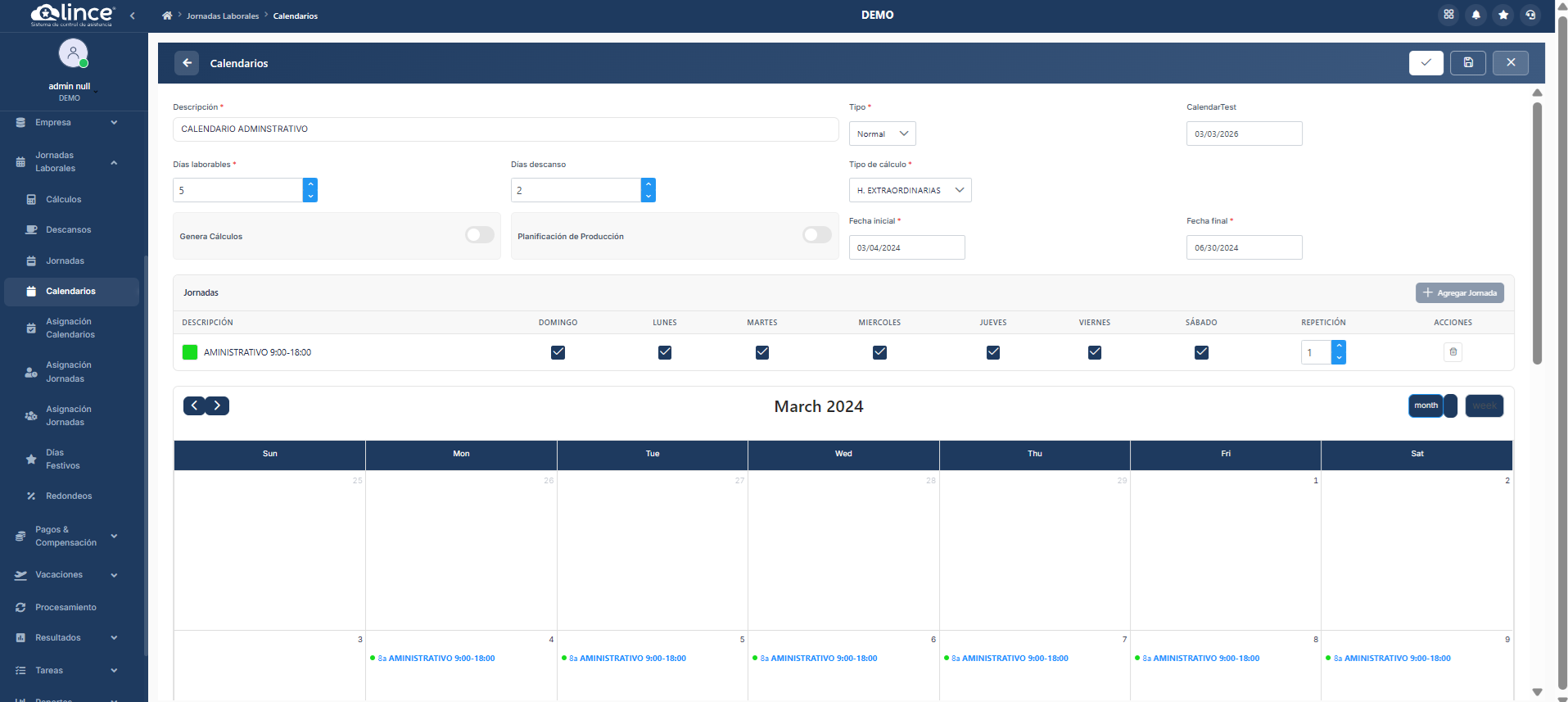The height and width of the screenshot is (702, 1568).
Task: Toggle VIERNES checkbox for AMINISTRATIVO row
Action: coord(1095,352)
